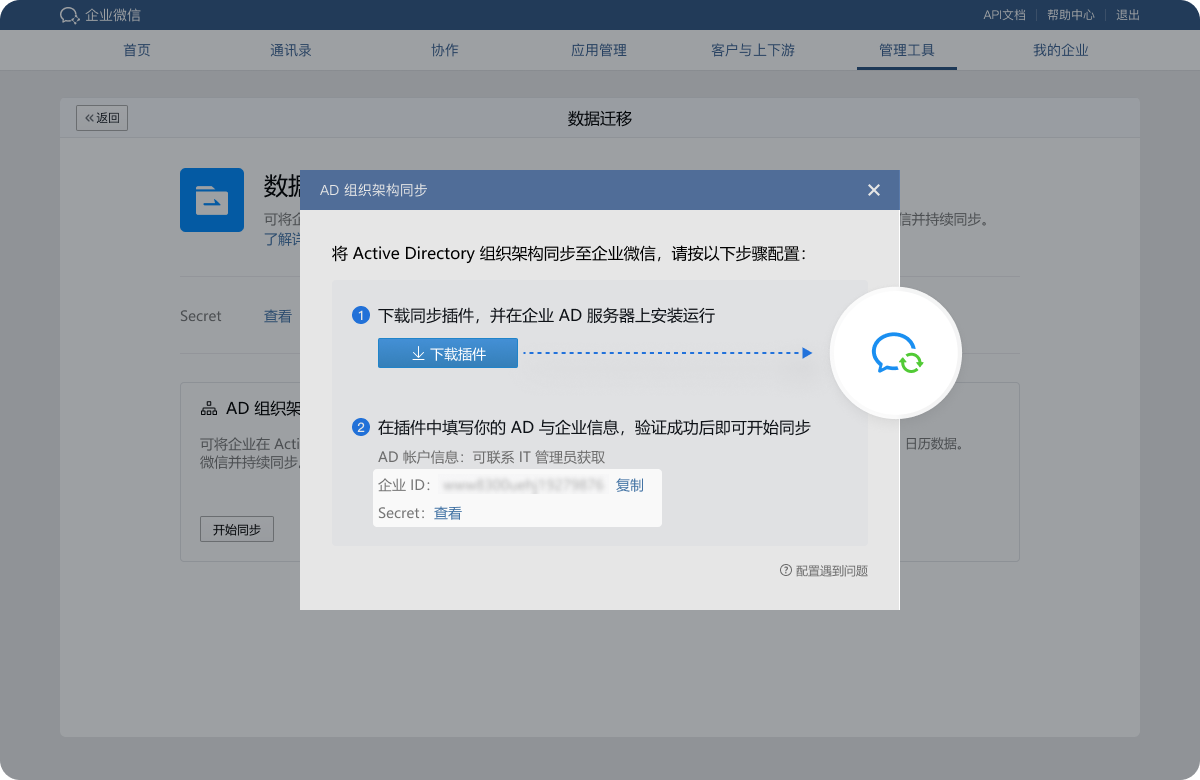Open 帮助中心 in the header
This screenshot has height=780, width=1200.
[1070, 15]
